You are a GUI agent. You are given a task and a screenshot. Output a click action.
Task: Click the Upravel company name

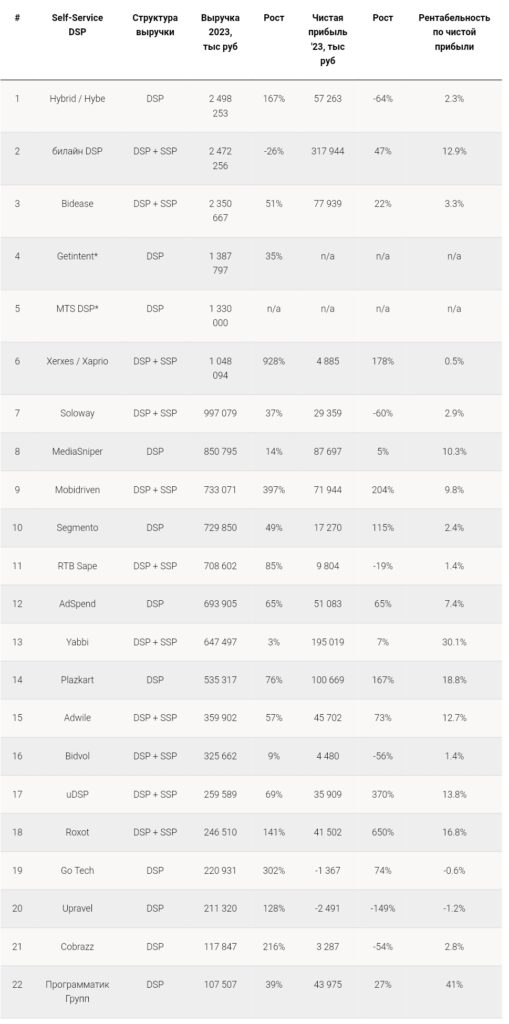[x=77, y=908]
